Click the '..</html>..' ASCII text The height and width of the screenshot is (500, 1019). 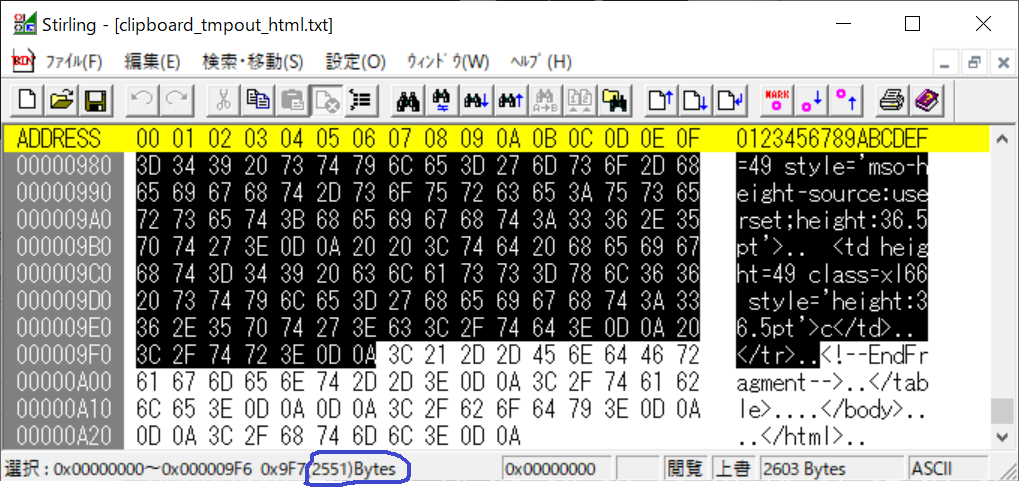click(x=802, y=435)
